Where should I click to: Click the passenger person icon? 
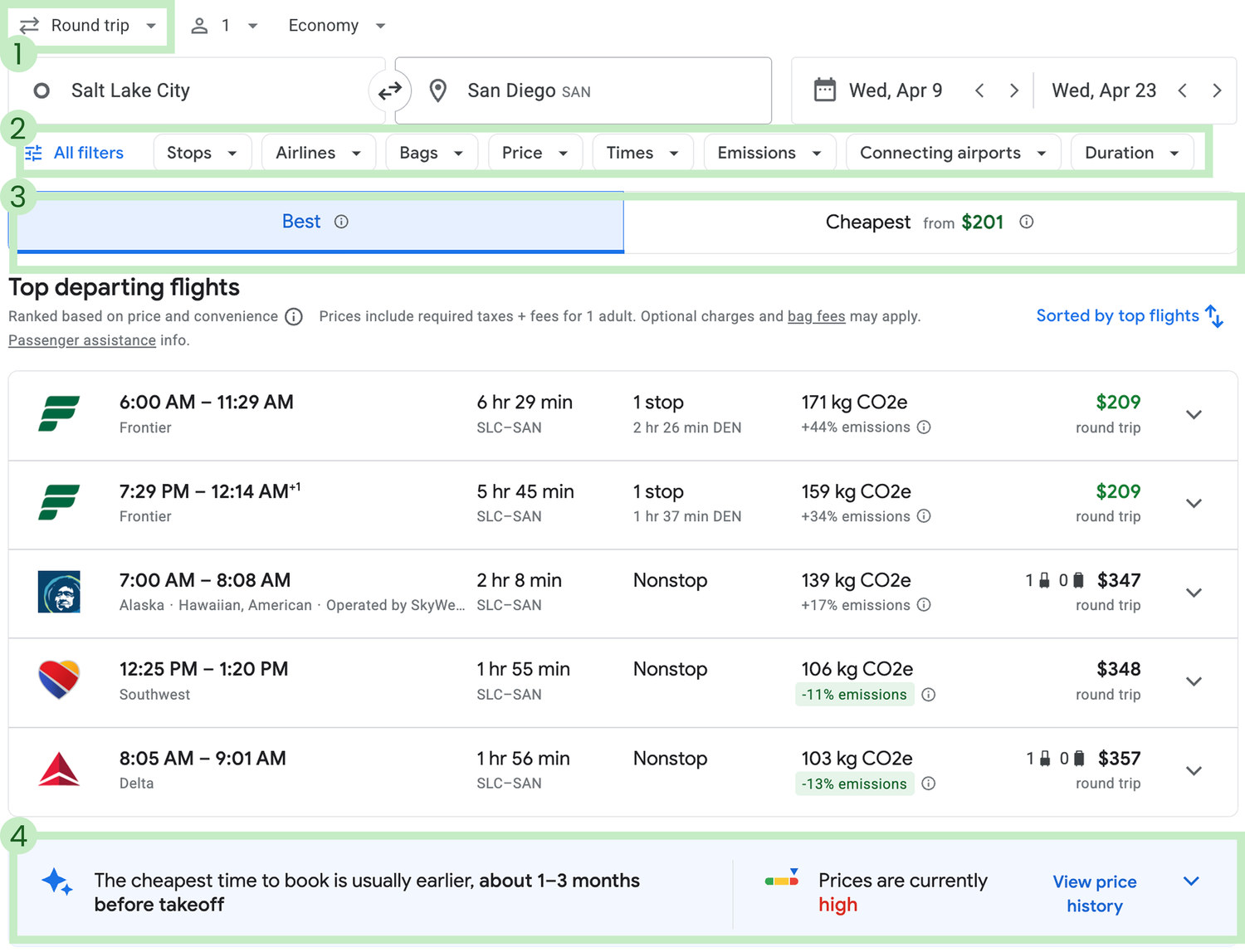click(199, 26)
